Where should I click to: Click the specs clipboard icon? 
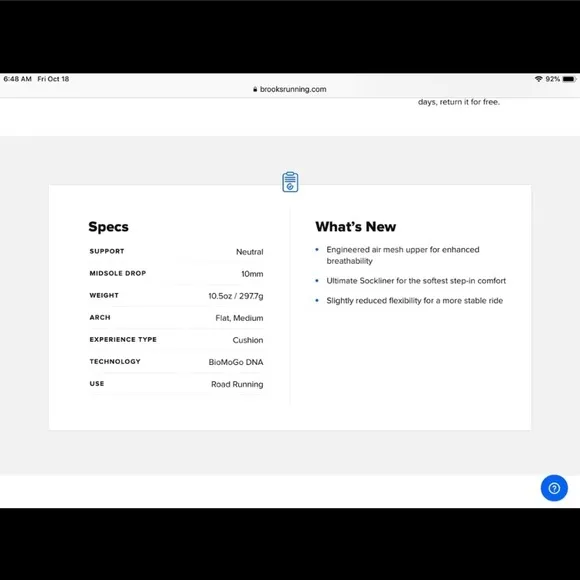tap(290, 182)
